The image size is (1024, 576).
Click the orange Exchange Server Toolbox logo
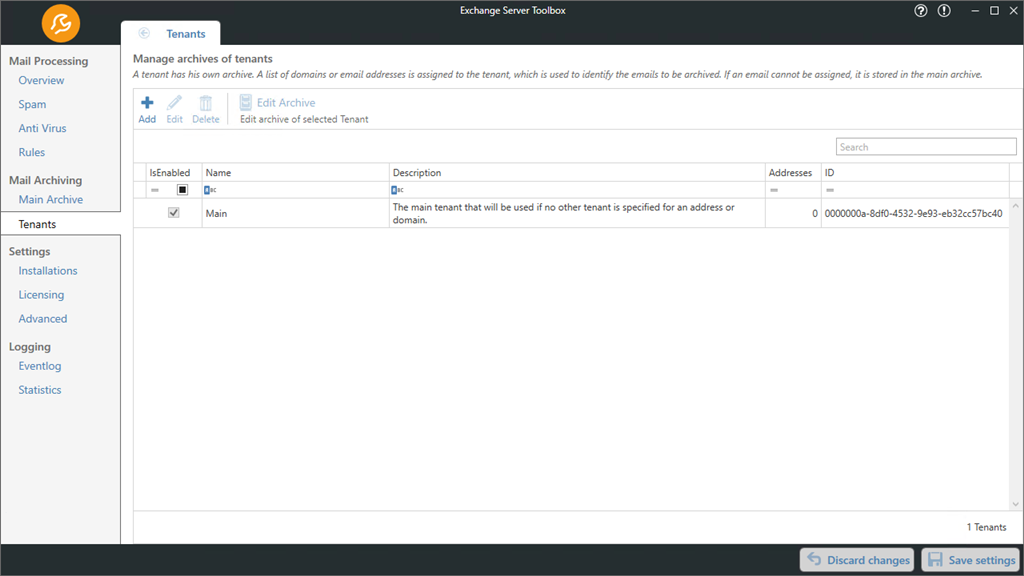61,24
